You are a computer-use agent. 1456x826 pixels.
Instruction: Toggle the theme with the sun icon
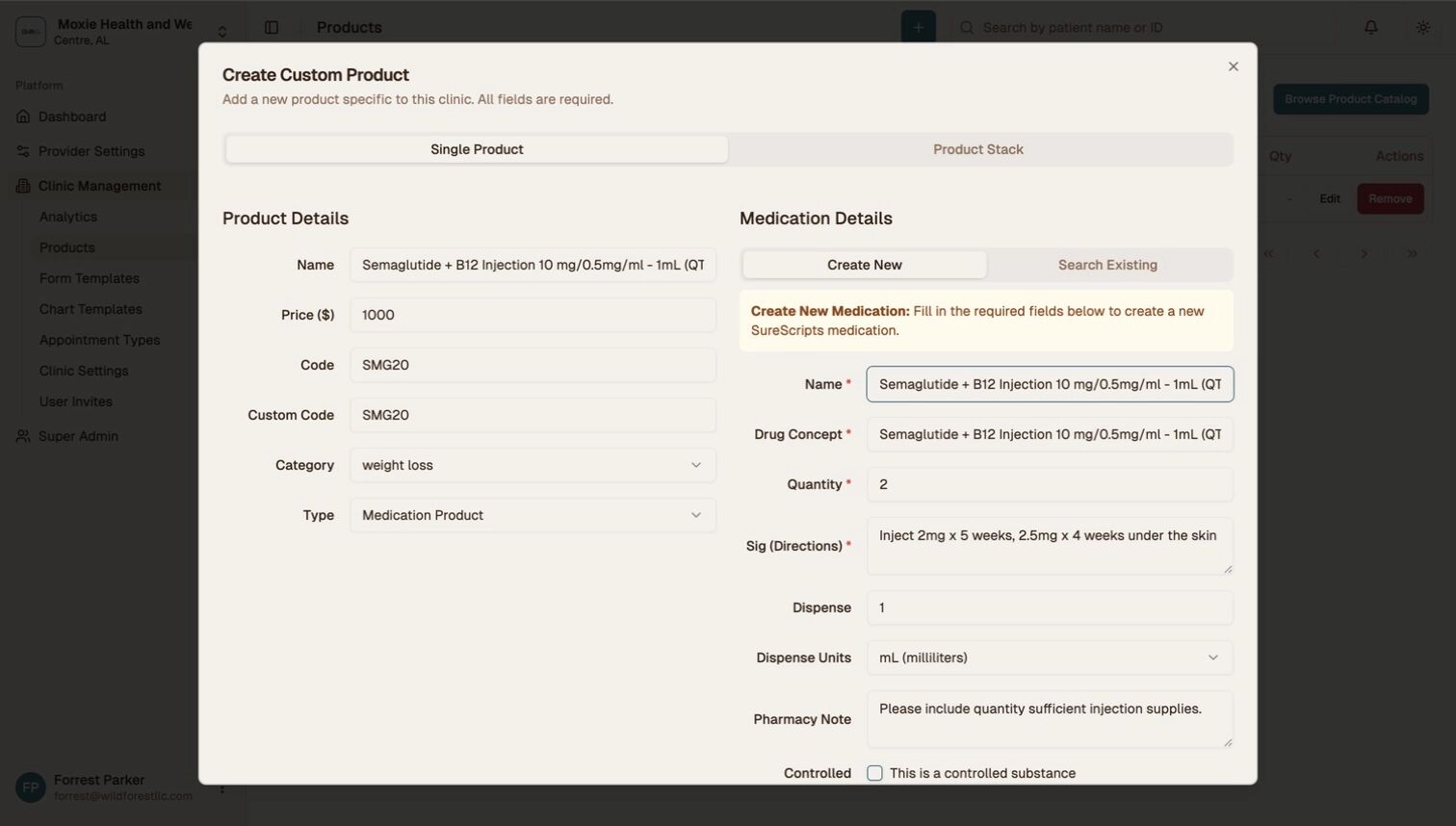click(1422, 27)
